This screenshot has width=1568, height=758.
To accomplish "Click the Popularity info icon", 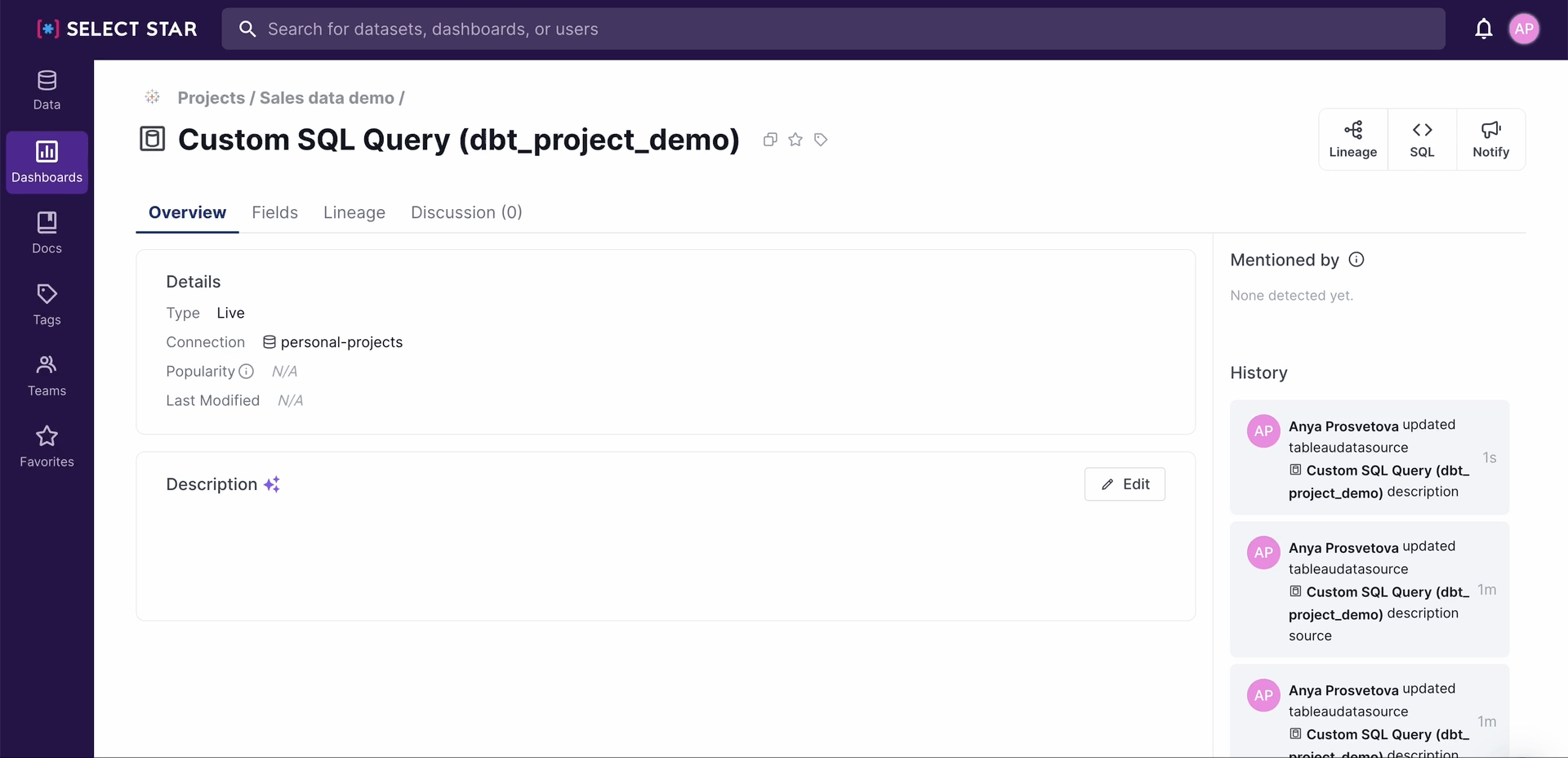I will click(x=246, y=372).
